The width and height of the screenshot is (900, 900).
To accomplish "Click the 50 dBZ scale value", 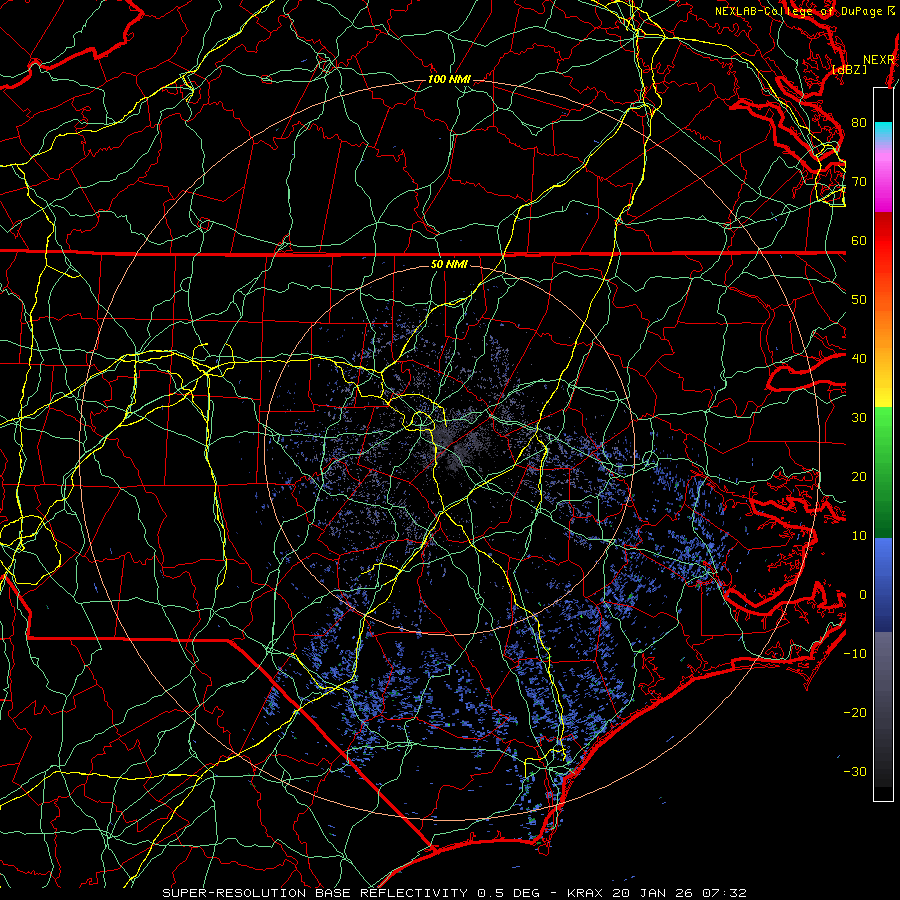I will [x=859, y=300].
